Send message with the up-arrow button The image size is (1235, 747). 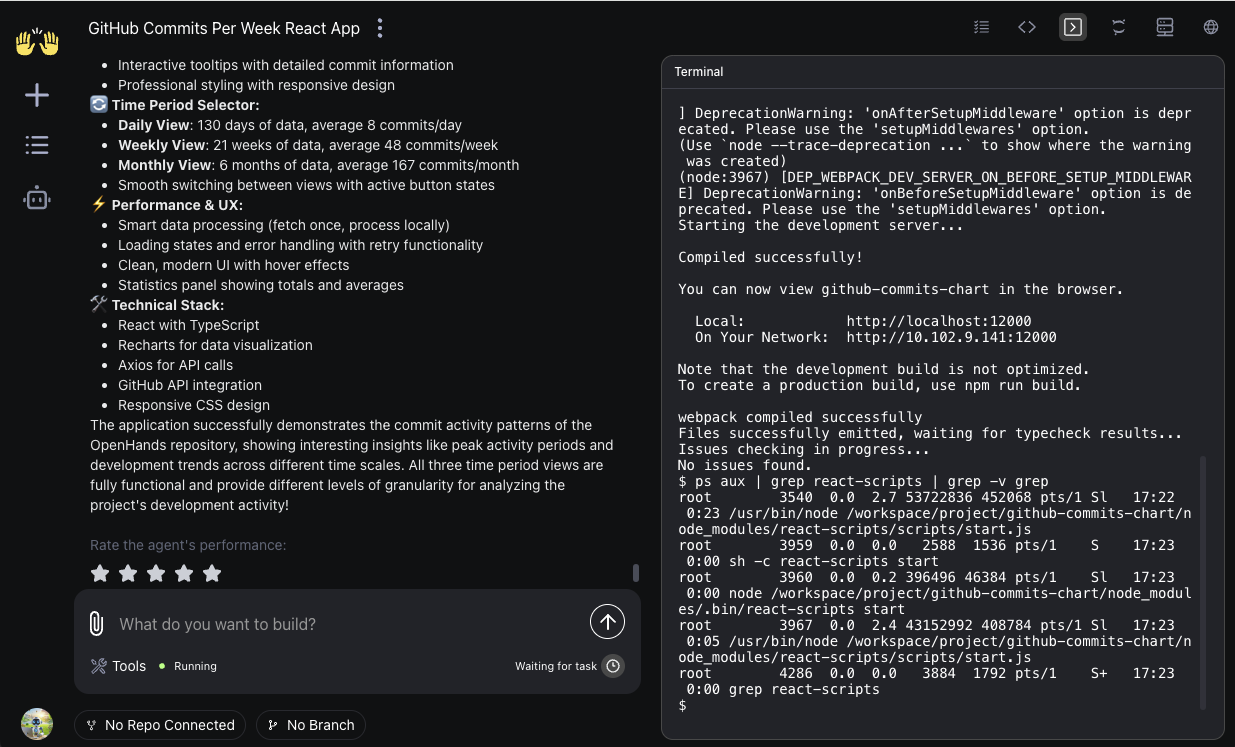(x=607, y=621)
